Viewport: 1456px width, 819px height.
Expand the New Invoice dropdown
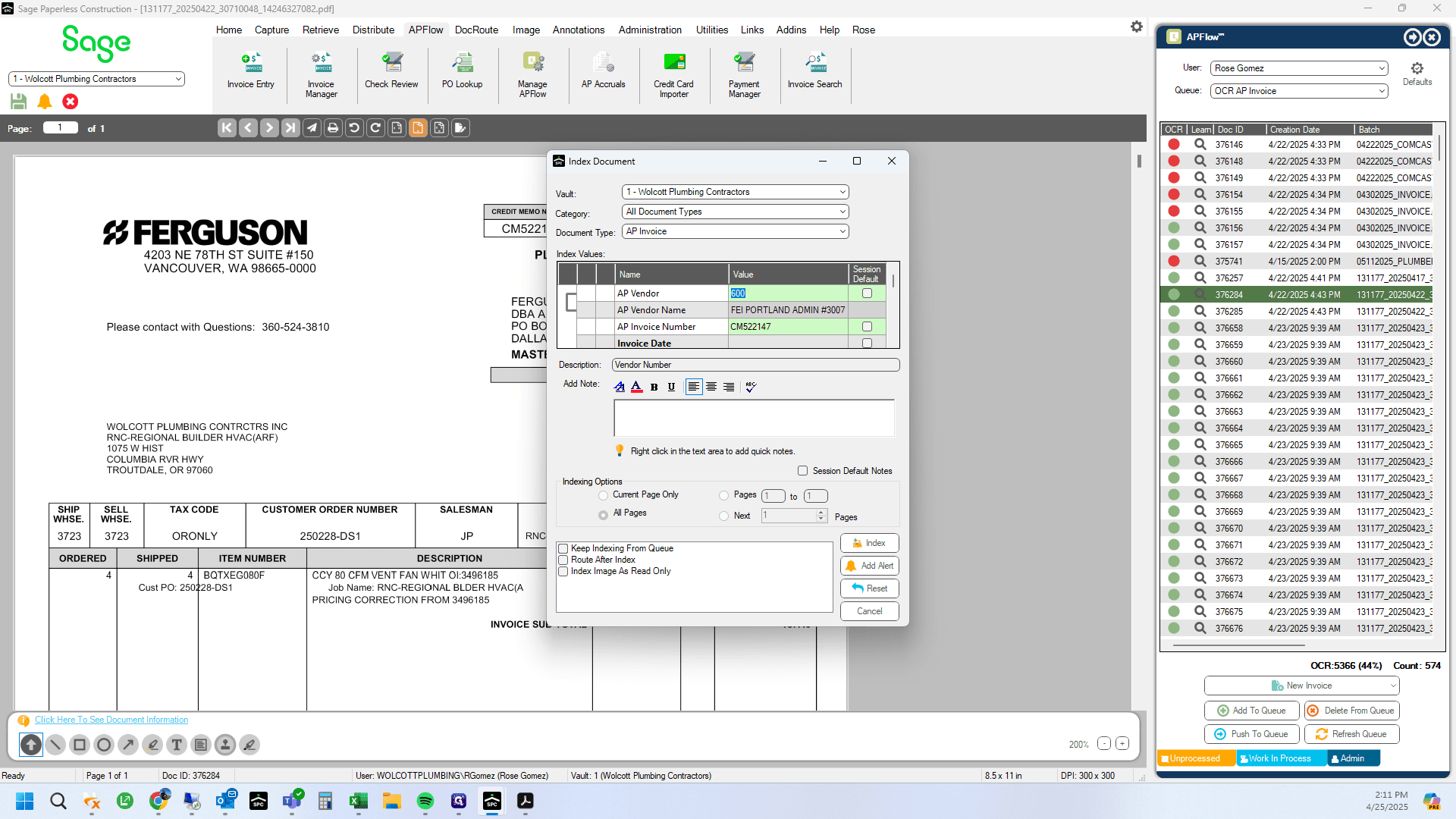[1392, 686]
